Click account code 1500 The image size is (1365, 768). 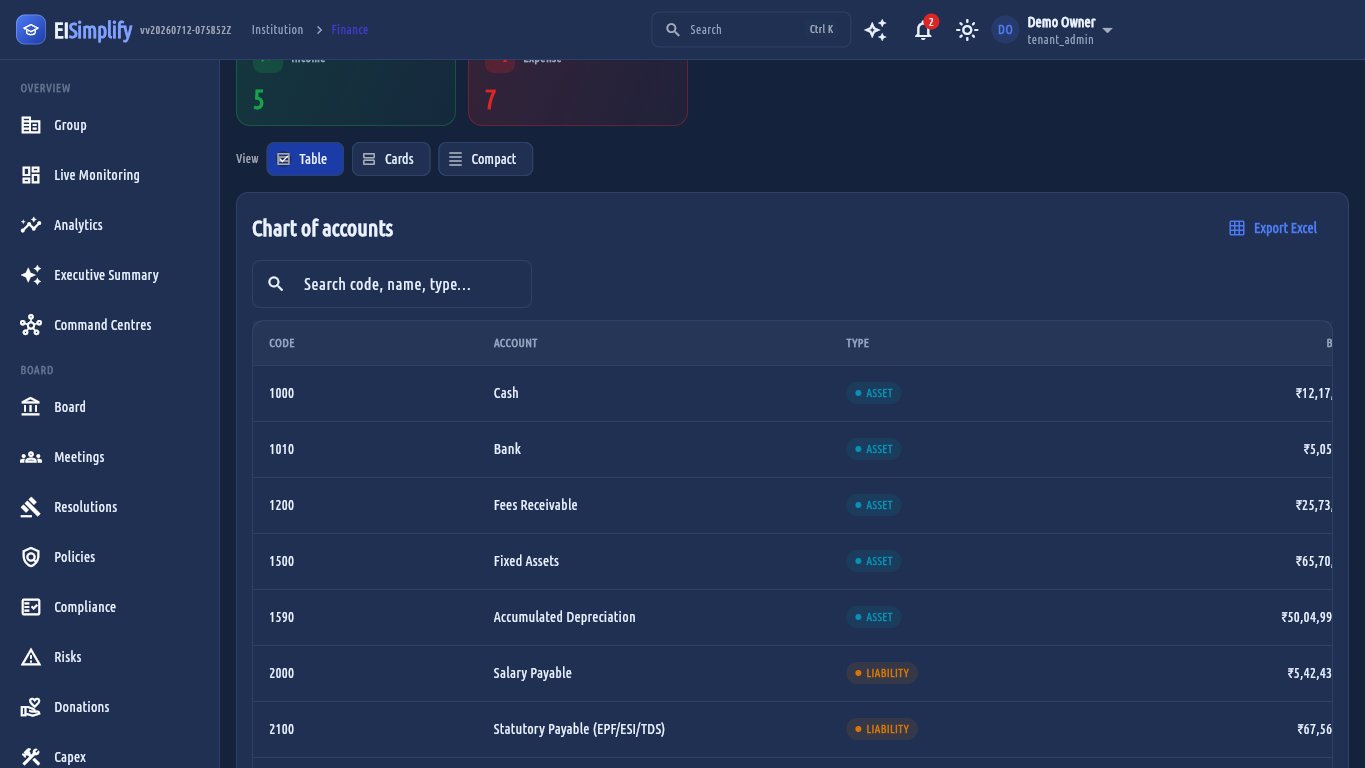[x=282, y=561]
